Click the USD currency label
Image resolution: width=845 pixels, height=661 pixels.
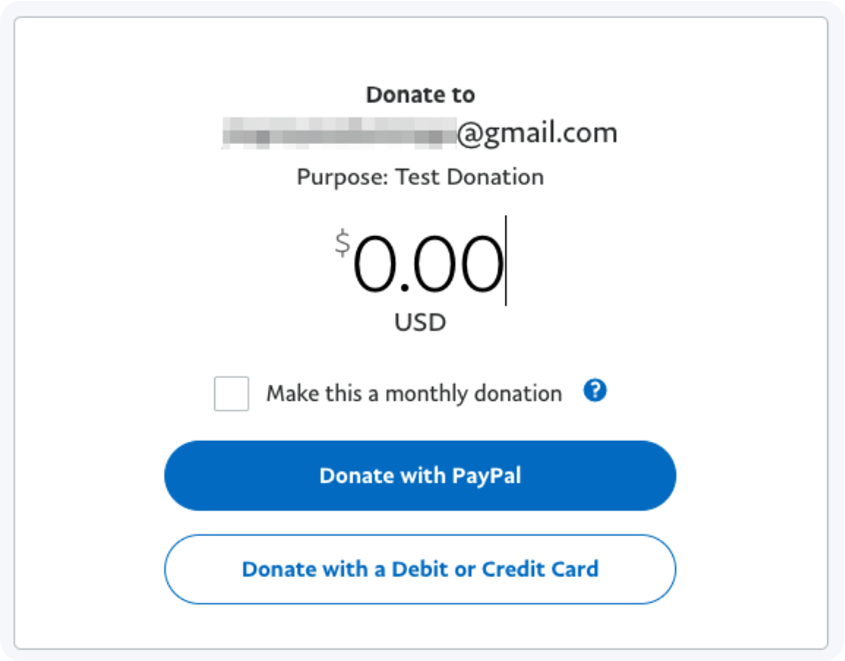(x=420, y=323)
